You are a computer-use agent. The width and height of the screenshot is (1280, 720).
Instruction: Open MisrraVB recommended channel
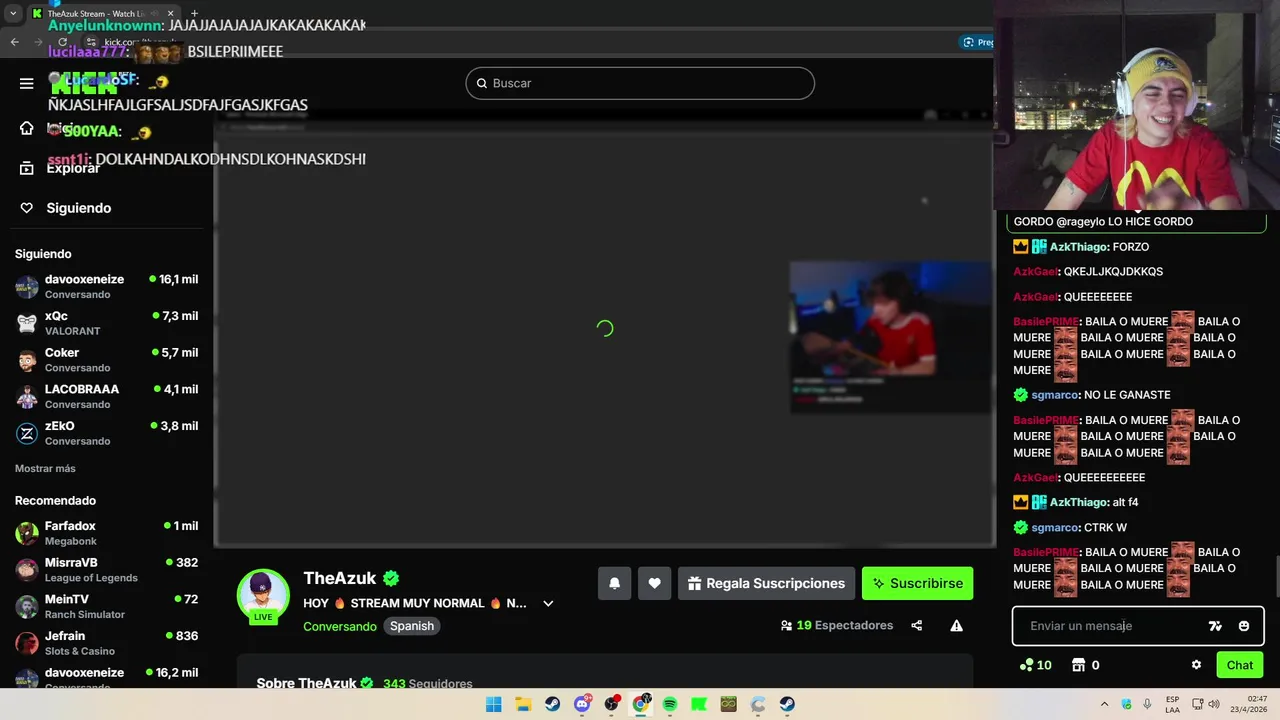pos(106,570)
